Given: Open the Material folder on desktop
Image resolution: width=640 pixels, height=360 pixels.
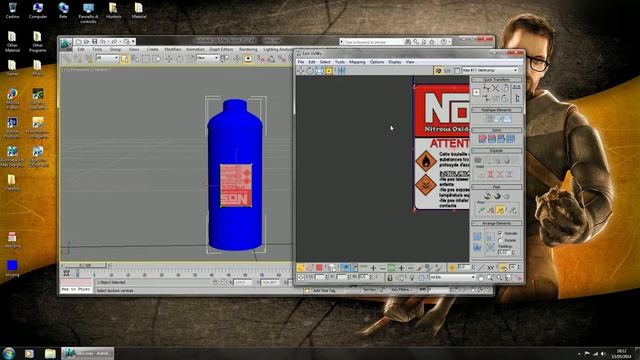Looking at the screenshot, I should (x=139, y=11).
